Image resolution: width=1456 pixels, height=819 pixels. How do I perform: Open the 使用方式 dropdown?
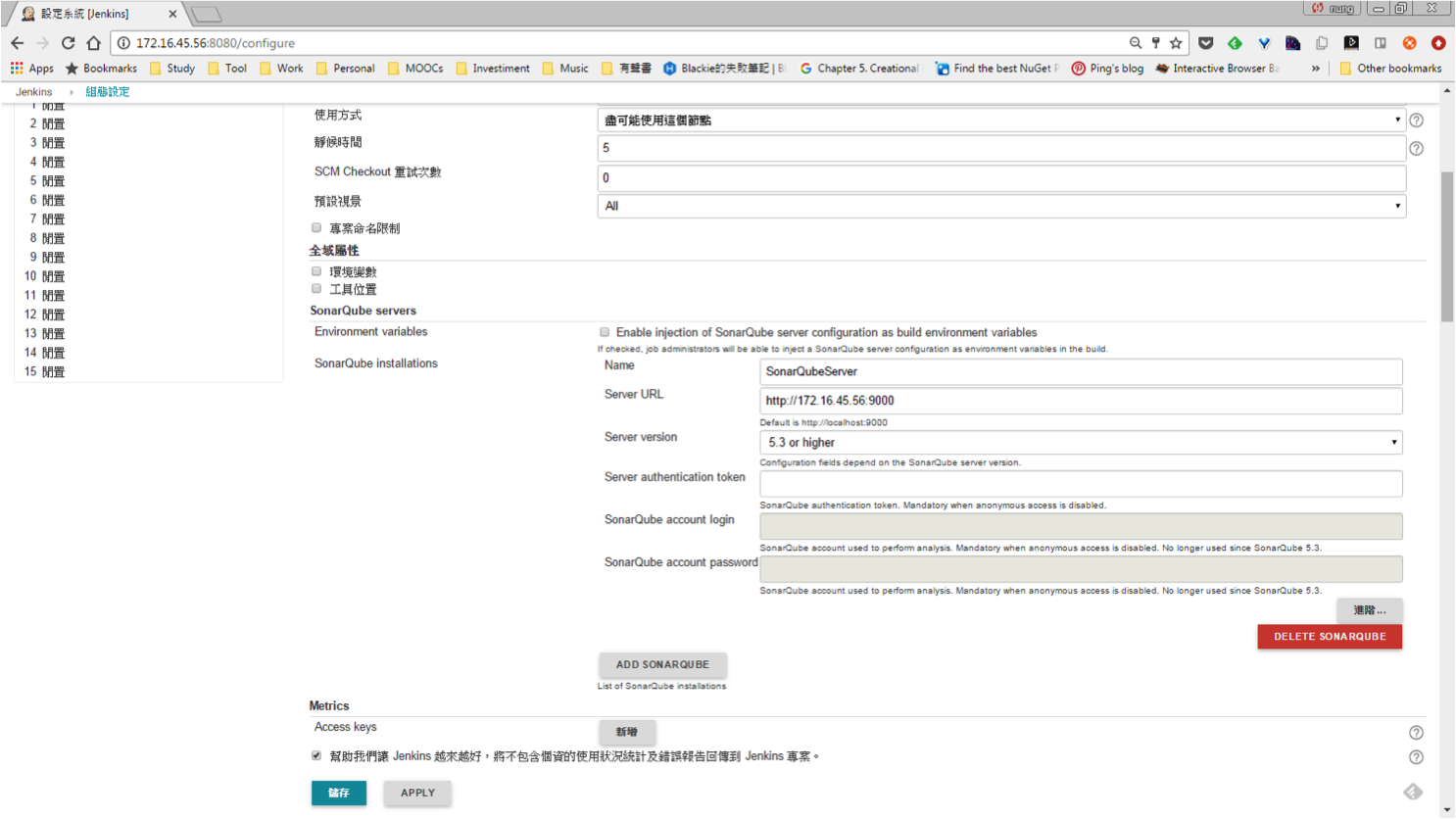1001,120
